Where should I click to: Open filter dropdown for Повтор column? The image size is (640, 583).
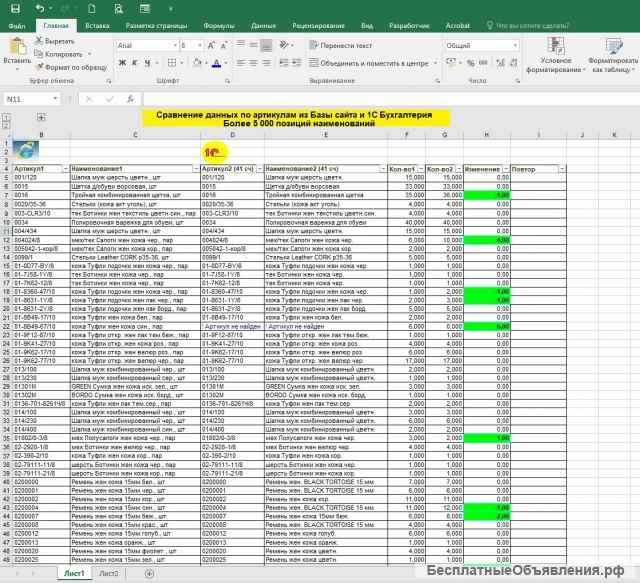[562, 169]
